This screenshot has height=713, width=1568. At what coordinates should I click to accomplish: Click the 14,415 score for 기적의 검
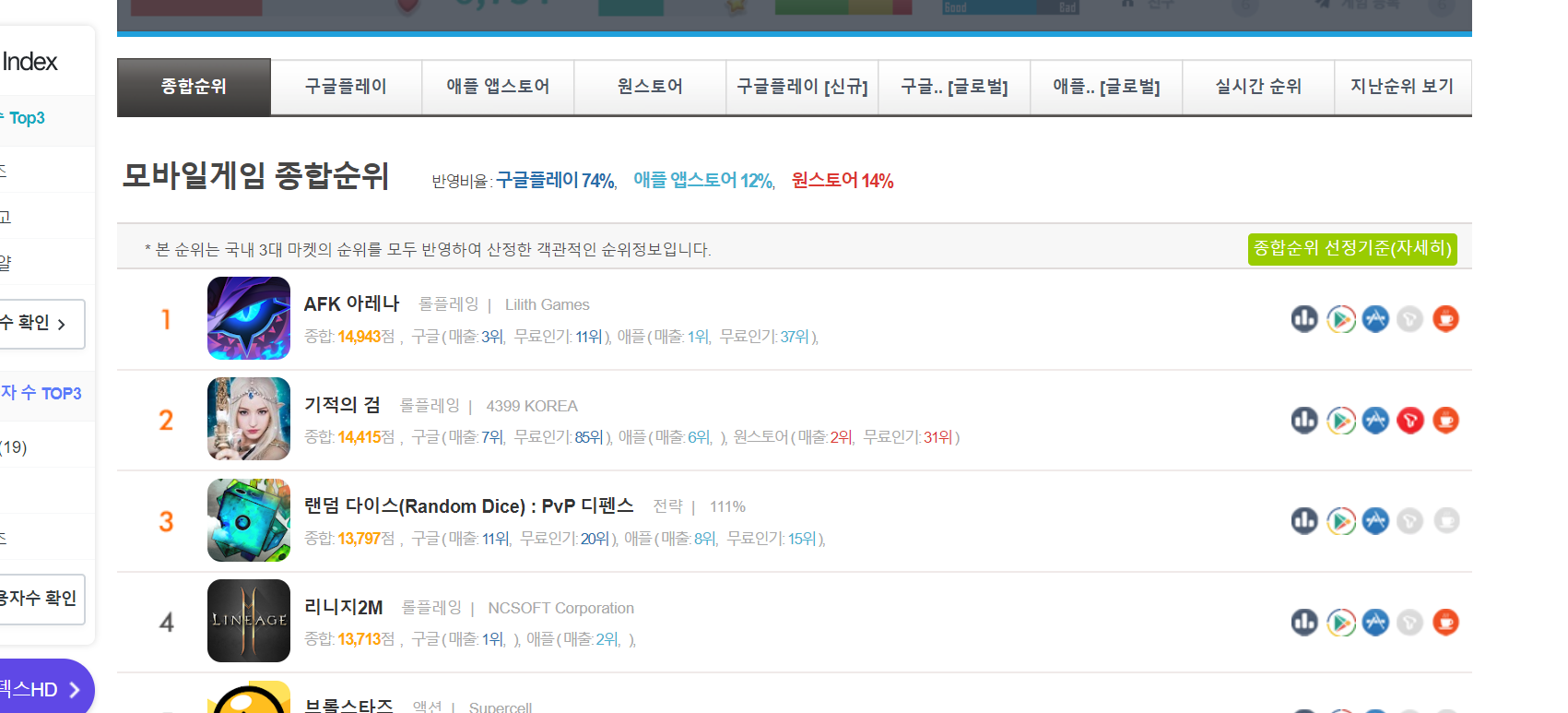359,437
